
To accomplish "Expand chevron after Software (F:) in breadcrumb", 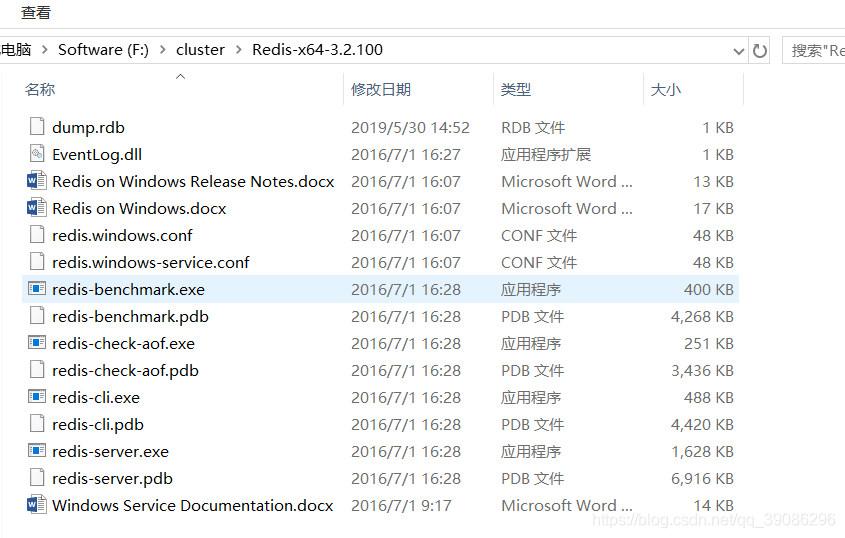I will point(163,50).
